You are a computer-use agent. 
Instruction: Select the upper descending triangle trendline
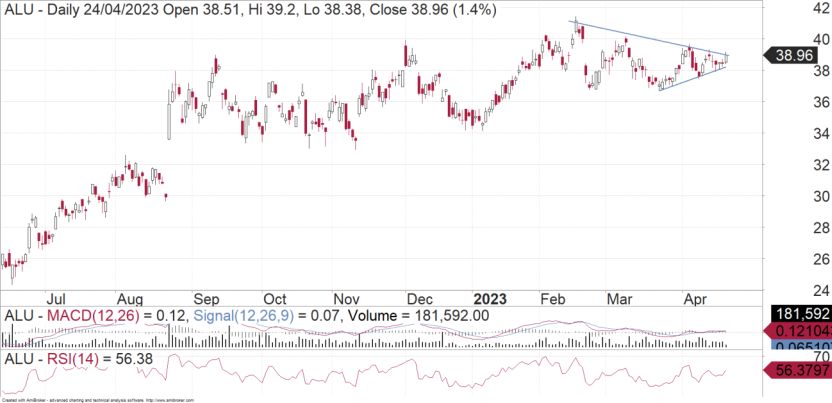(649, 38)
